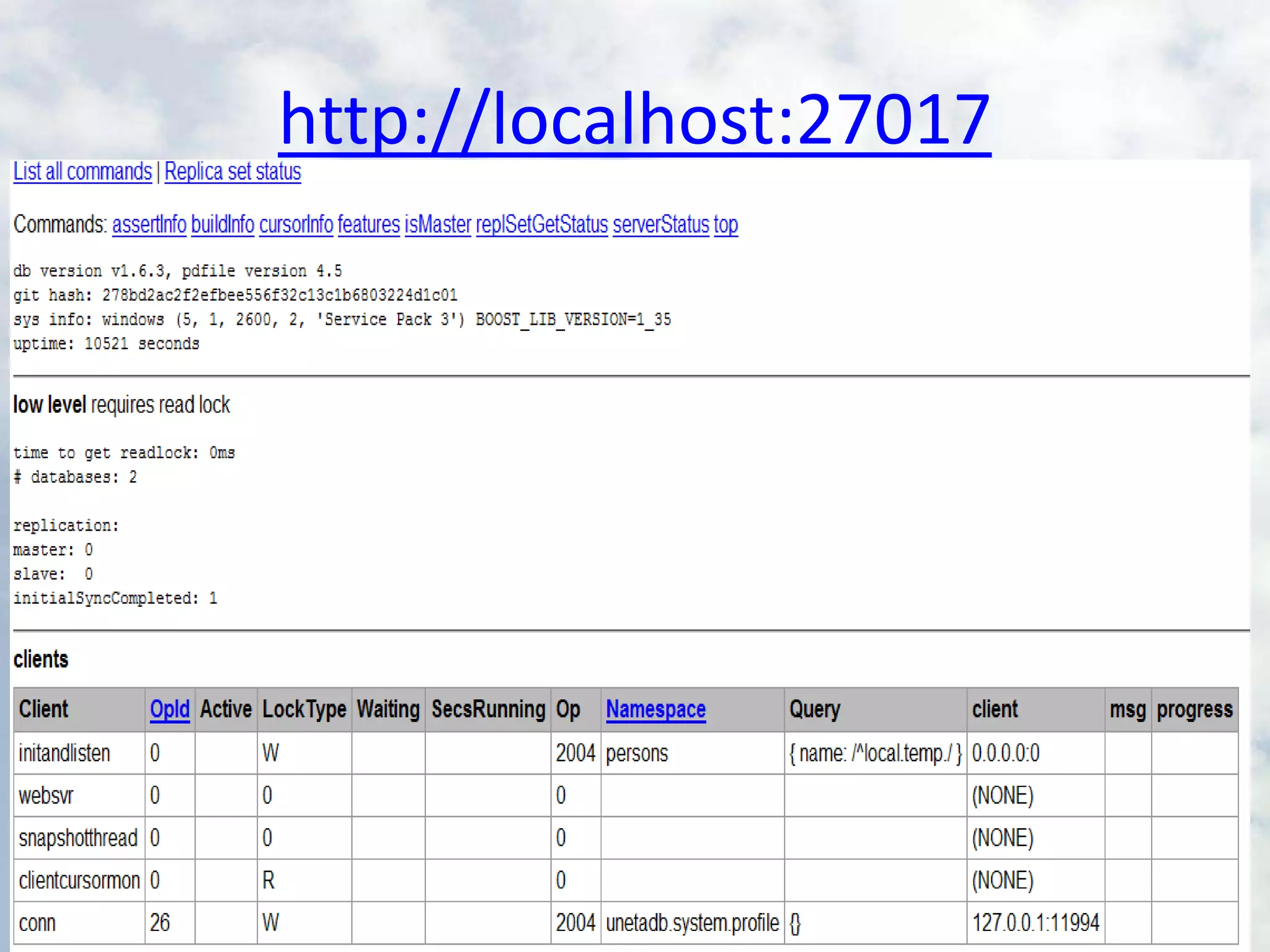Click the replSetGetStatus command link
1270x952 pixels.
[x=542, y=224]
